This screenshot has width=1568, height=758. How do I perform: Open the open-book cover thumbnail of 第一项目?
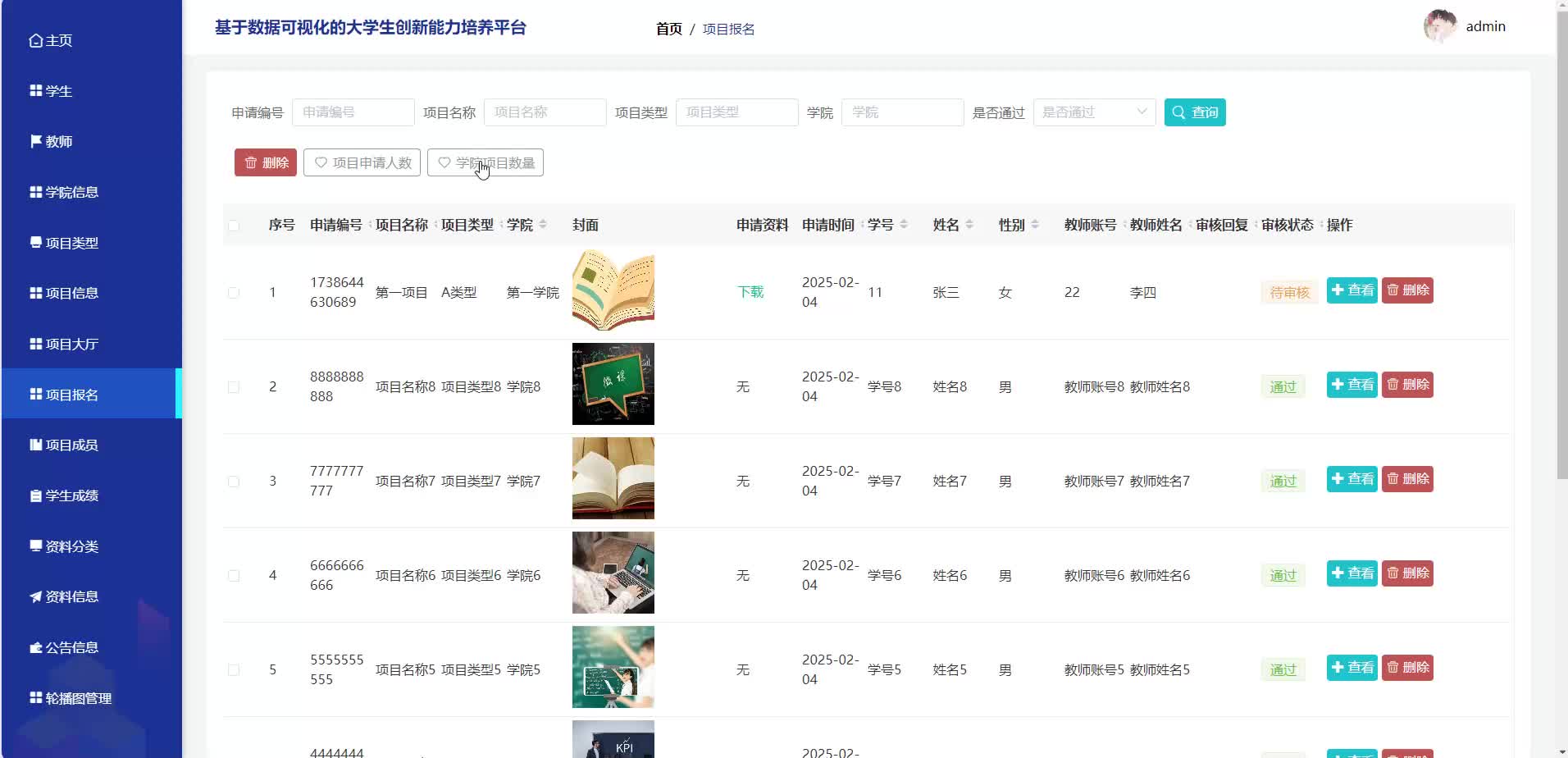tap(613, 290)
